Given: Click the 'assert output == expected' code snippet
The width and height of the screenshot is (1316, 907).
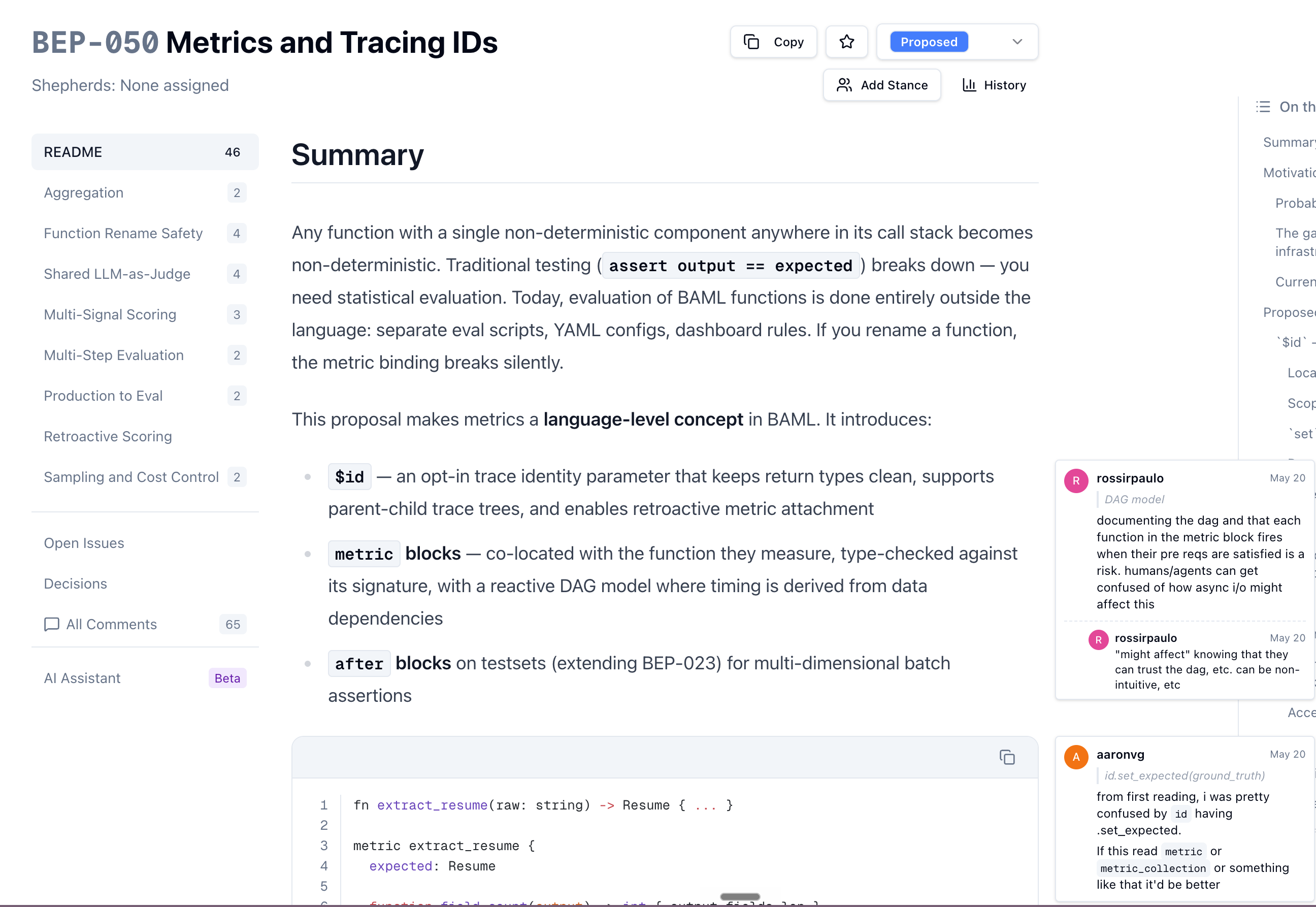Looking at the screenshot, I should pos(731,266).
